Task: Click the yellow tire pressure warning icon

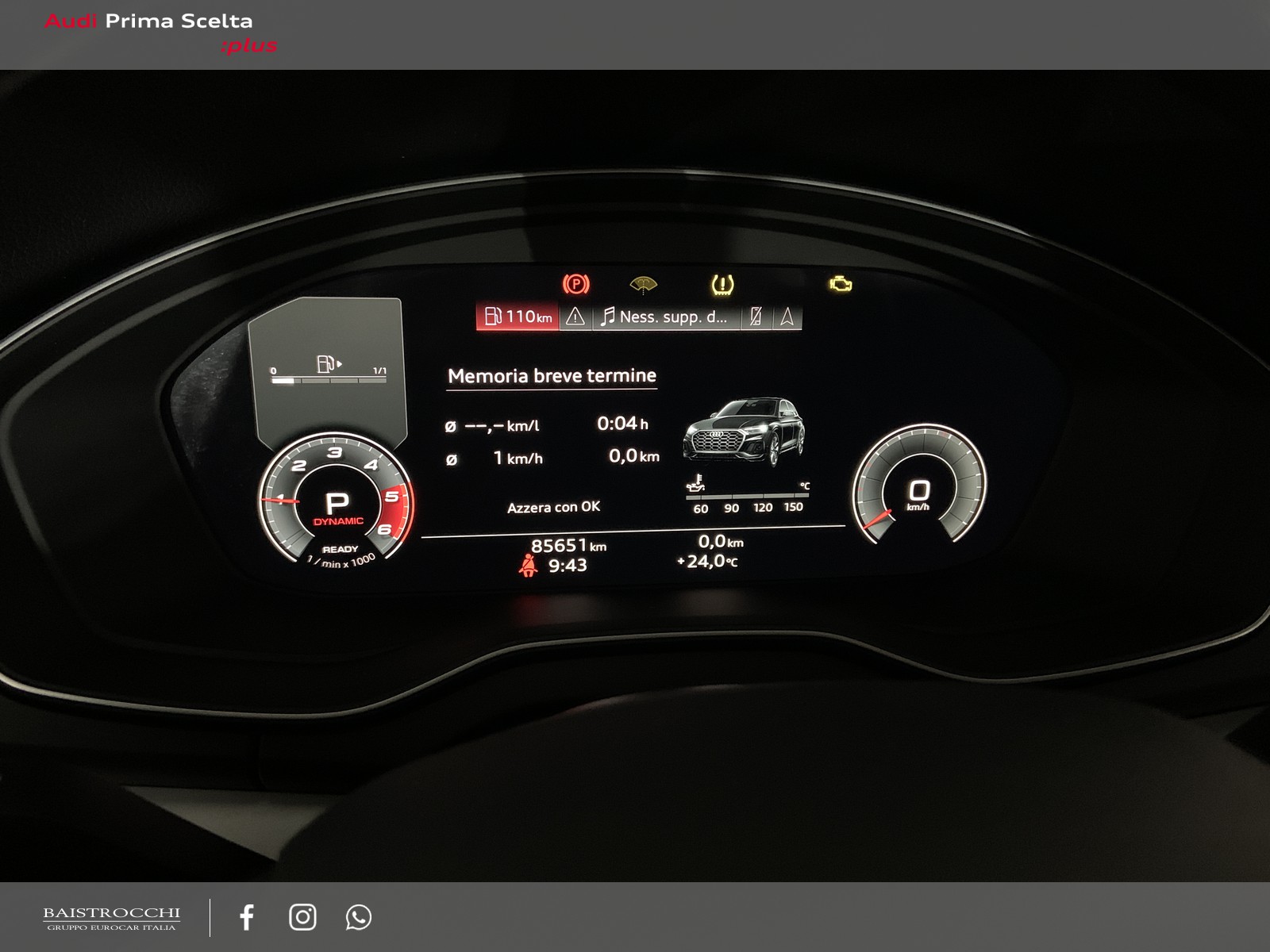Action: tap(721, 284)
